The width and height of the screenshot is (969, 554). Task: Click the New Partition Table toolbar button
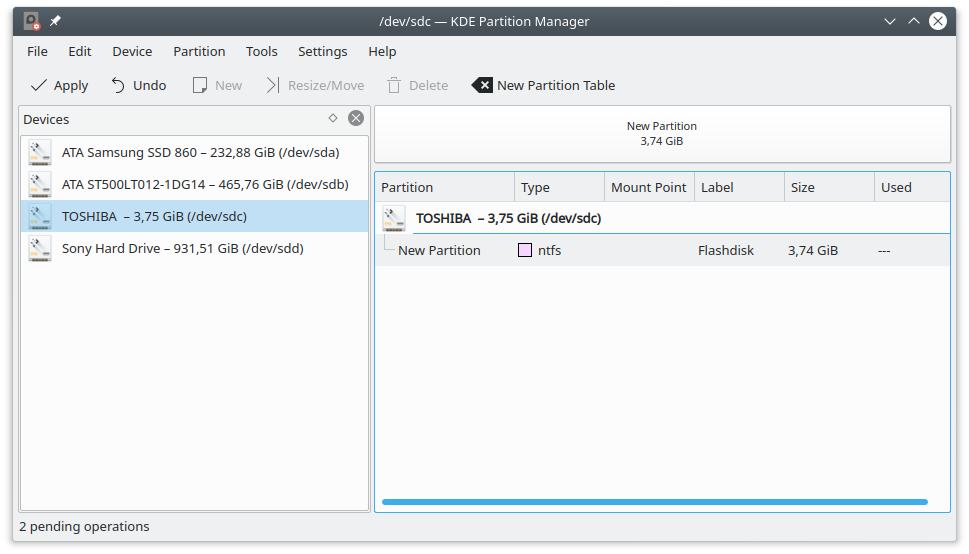[x=543, y=86]
